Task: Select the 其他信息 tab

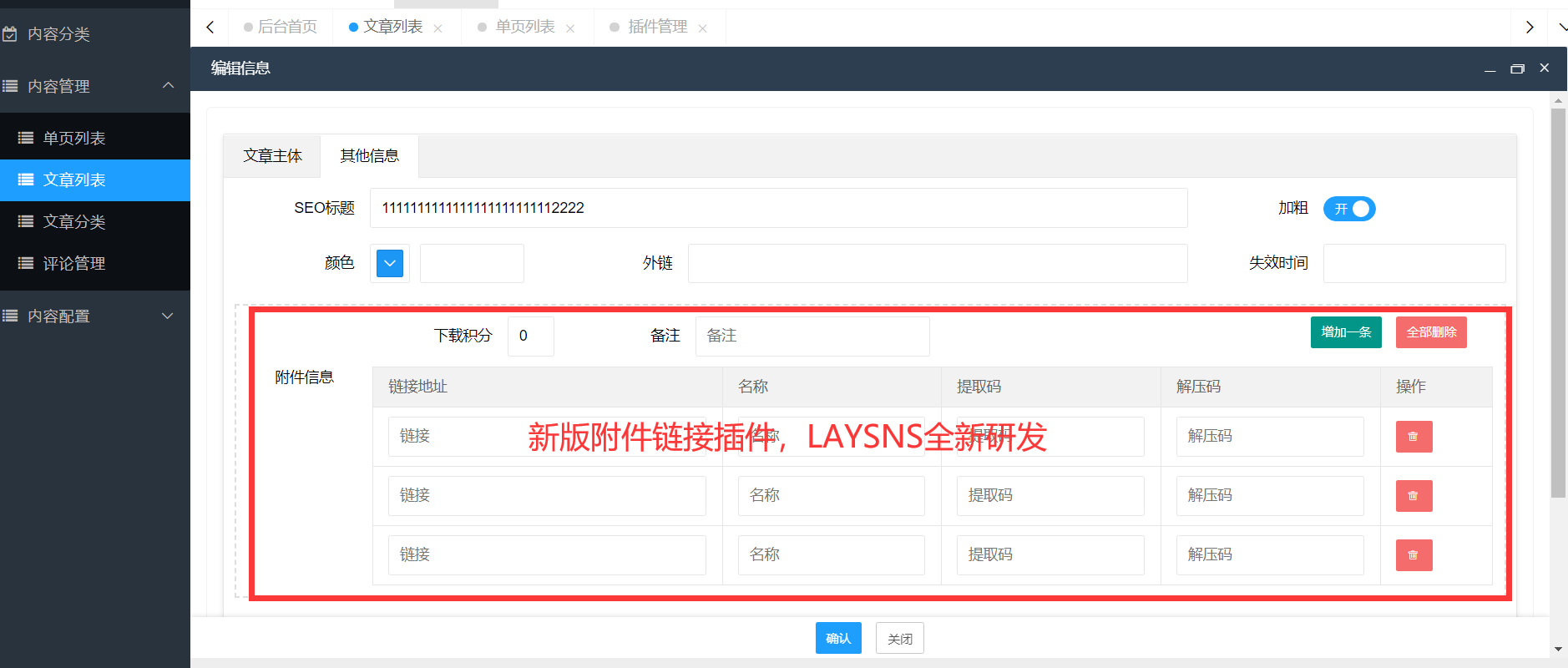Action: (x=370, y=156)
